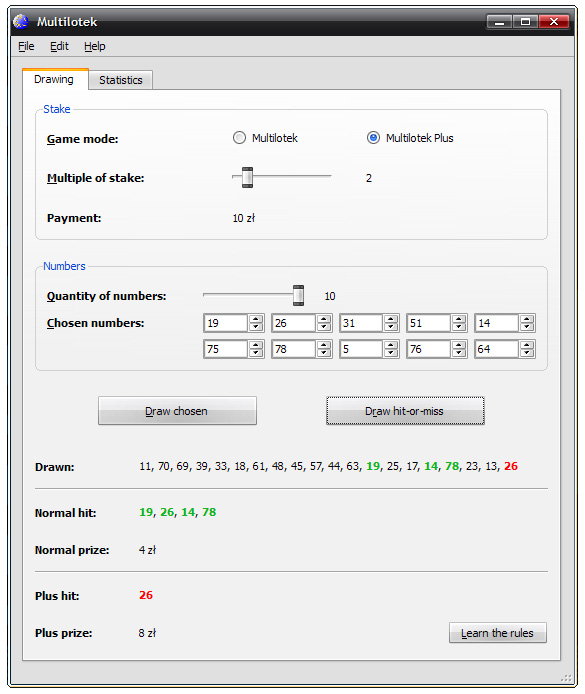The image size is (585, 694).
Task: Increase the chosen number 31 with up arrow
Action: click(x=391, y=319)
